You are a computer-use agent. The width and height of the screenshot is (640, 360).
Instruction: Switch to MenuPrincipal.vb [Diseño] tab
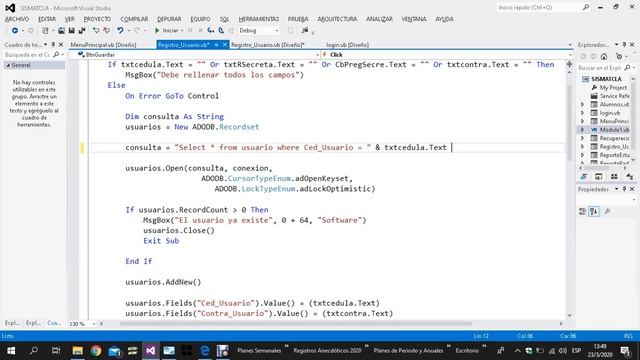103,45
